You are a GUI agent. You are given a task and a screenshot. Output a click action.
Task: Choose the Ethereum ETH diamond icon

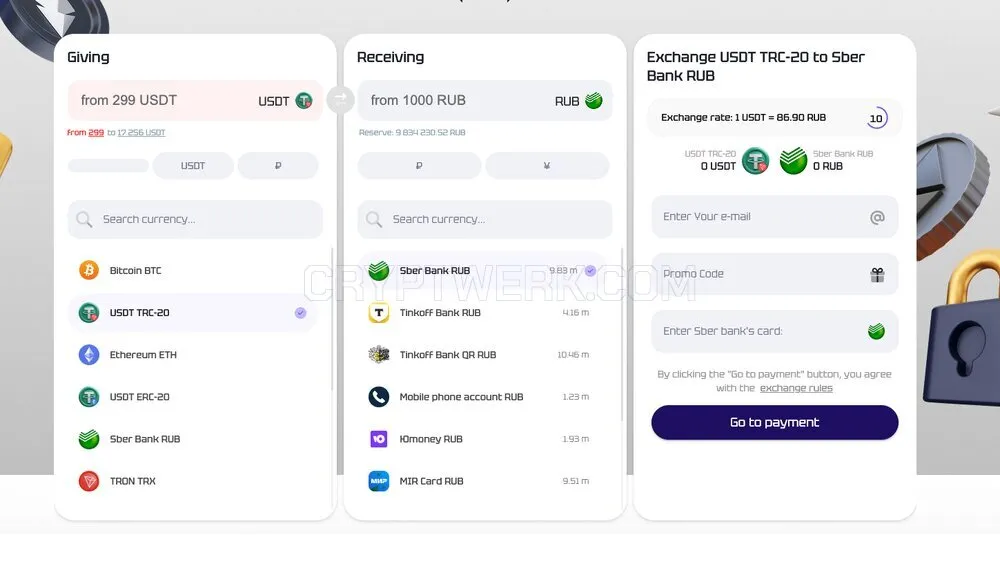click(x=89, y=354)
